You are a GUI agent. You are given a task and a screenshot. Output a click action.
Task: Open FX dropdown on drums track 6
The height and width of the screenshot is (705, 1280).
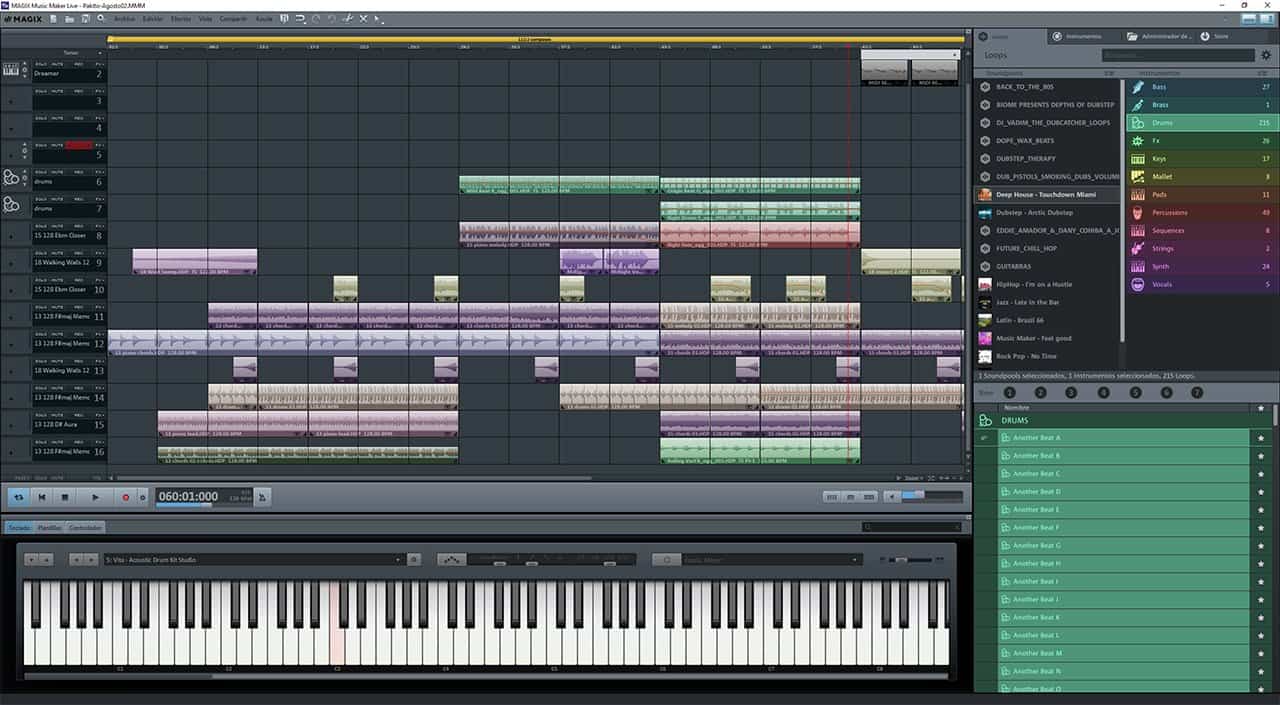pos(100,172)
